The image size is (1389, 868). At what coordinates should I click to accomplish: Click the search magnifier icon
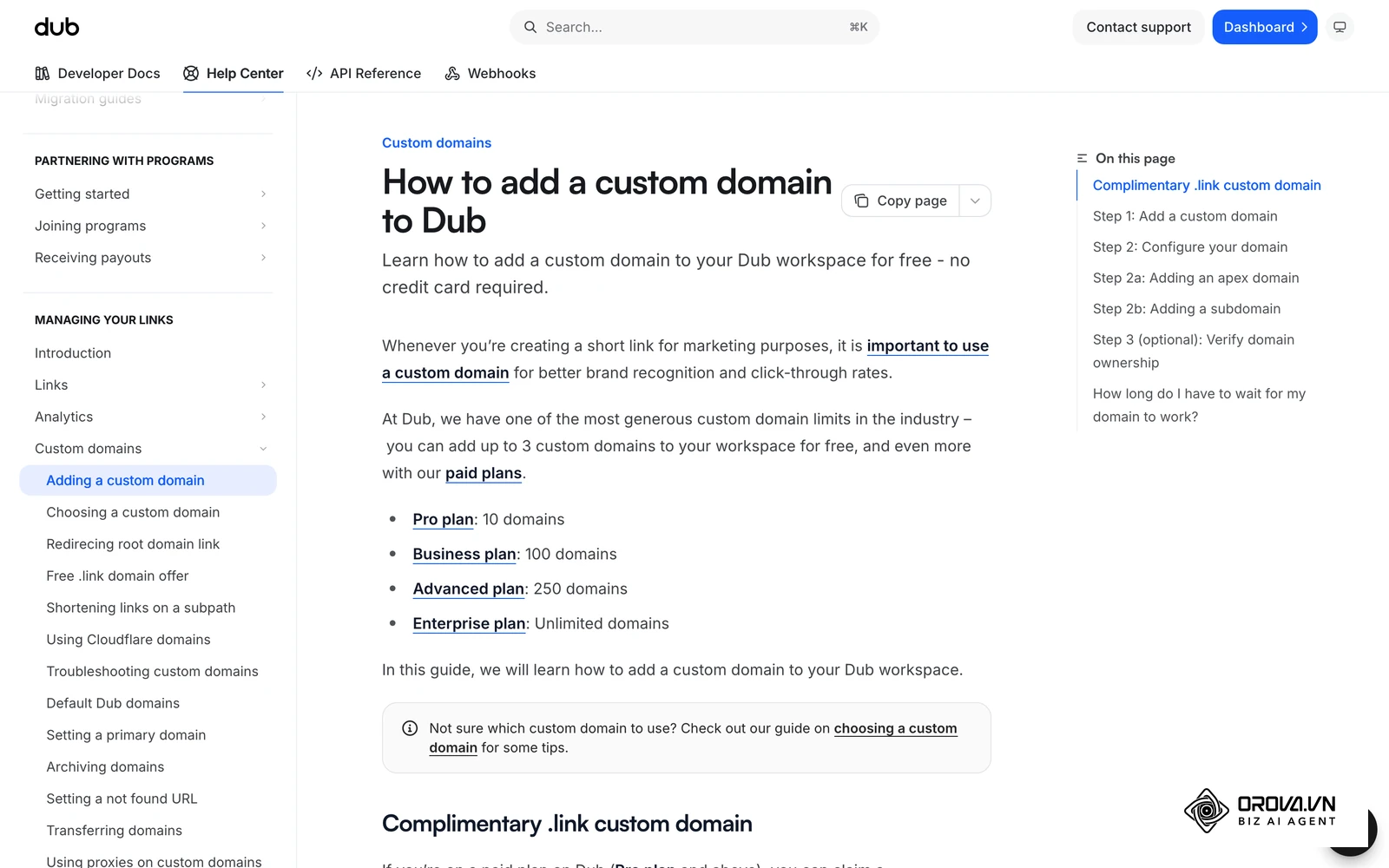tap(530, 27)
